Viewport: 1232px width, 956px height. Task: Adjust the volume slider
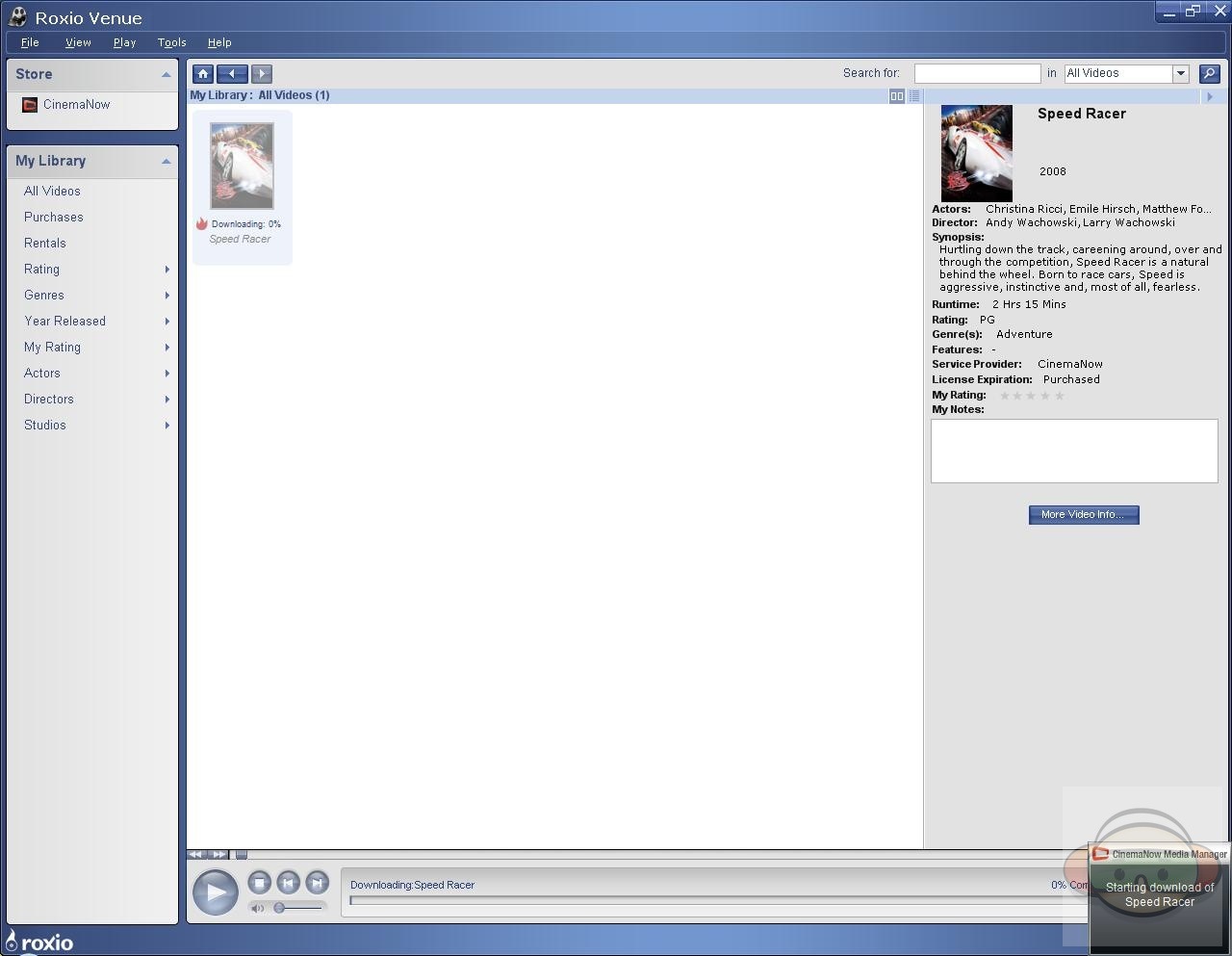[x=280, y=908]
